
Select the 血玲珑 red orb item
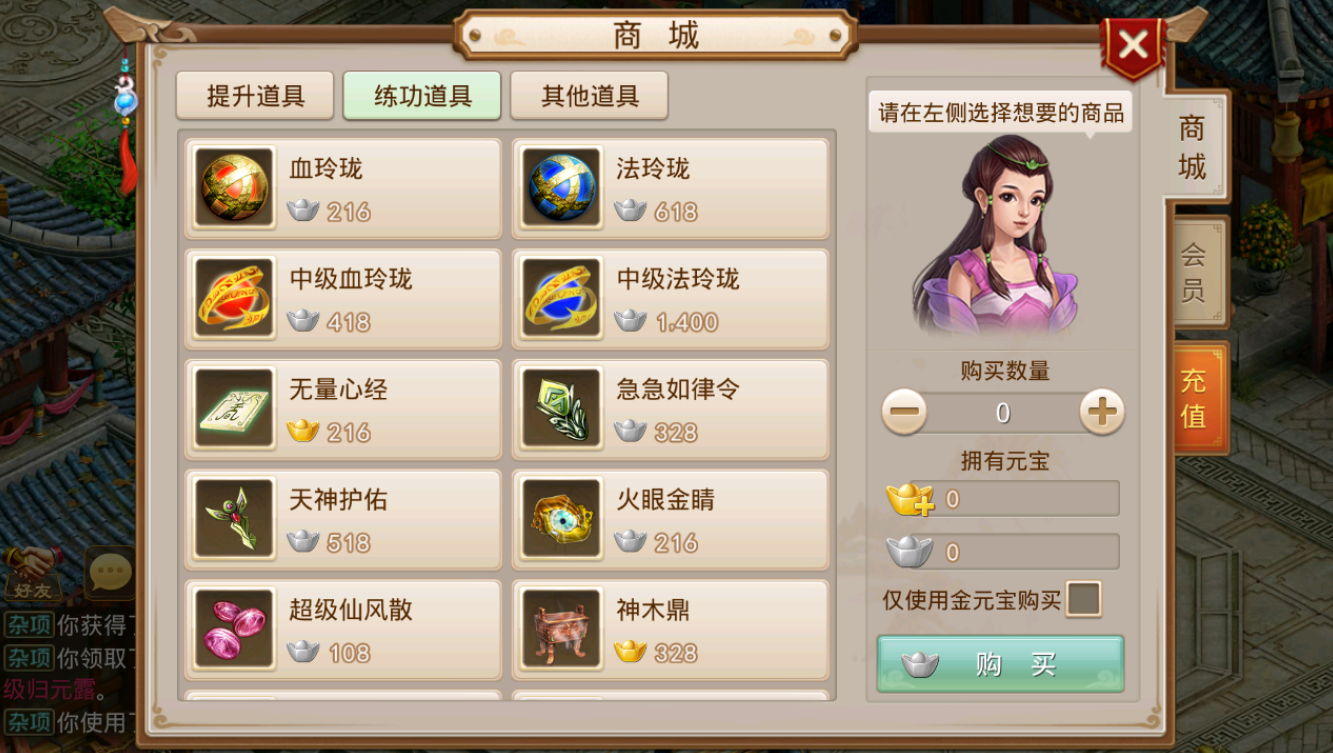234,187
